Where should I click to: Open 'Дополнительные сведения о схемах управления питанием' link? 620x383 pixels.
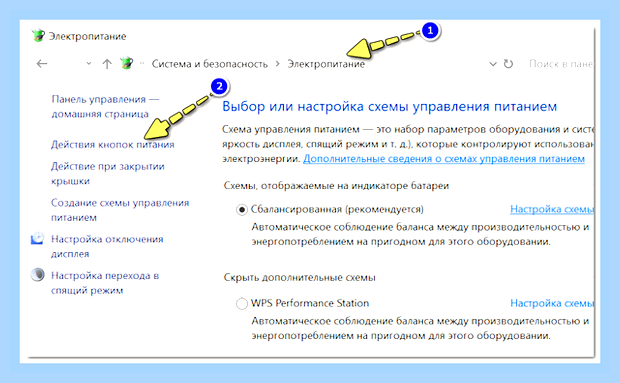pyautogui.click(x=444, y=159)
